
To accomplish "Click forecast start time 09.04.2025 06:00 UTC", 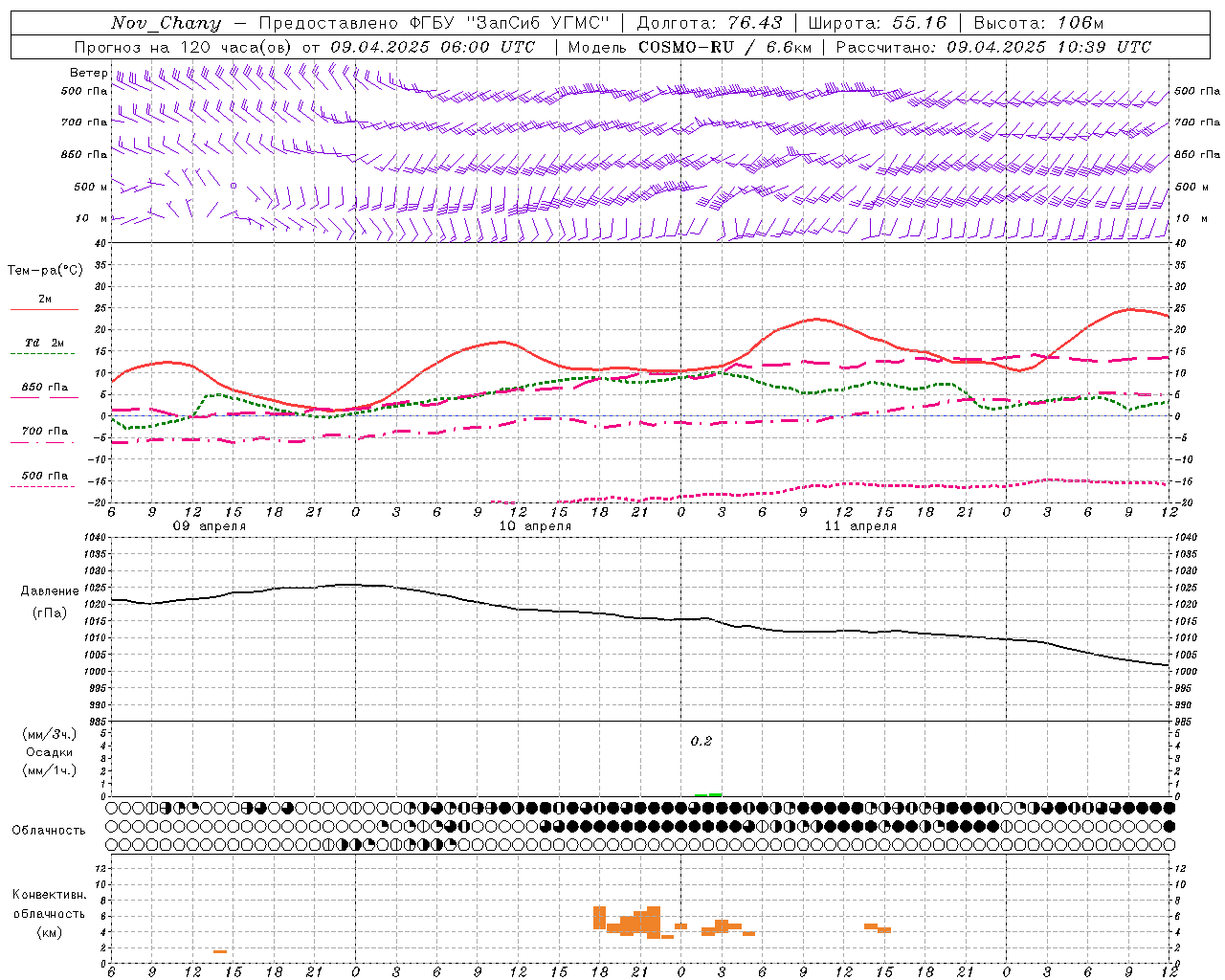I will click(x=433, y=47).
